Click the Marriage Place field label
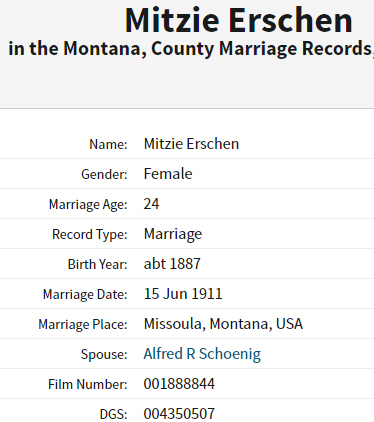The width and height of the screenshot is (374, 422). pos(83,324)
